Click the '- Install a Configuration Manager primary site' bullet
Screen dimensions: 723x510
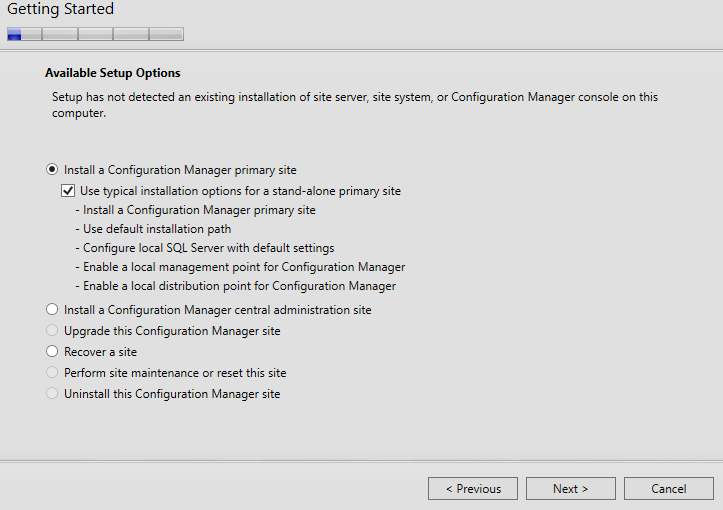tap(196, 210)
